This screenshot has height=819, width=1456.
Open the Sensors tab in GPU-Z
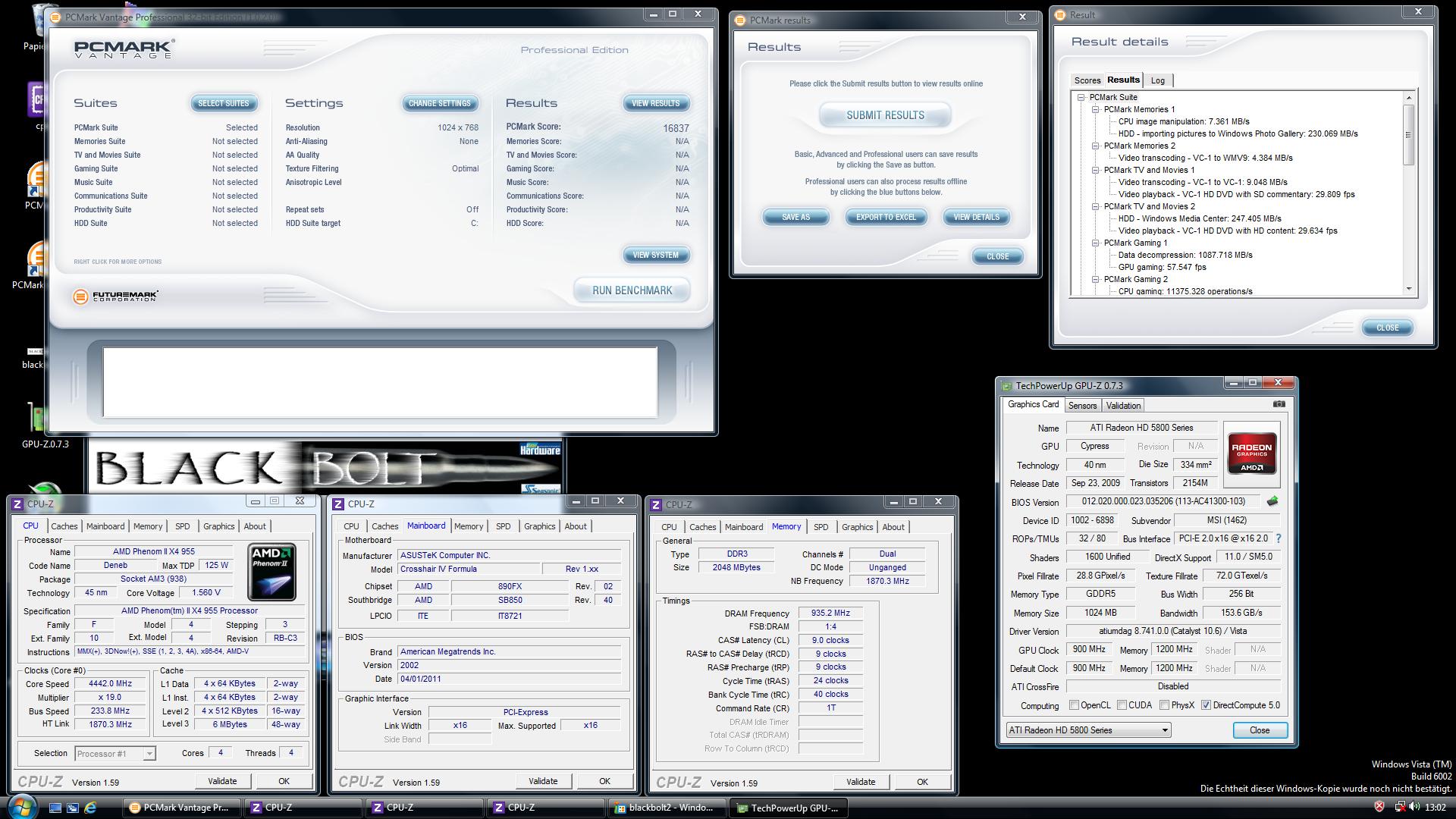tap(1082, 406)
